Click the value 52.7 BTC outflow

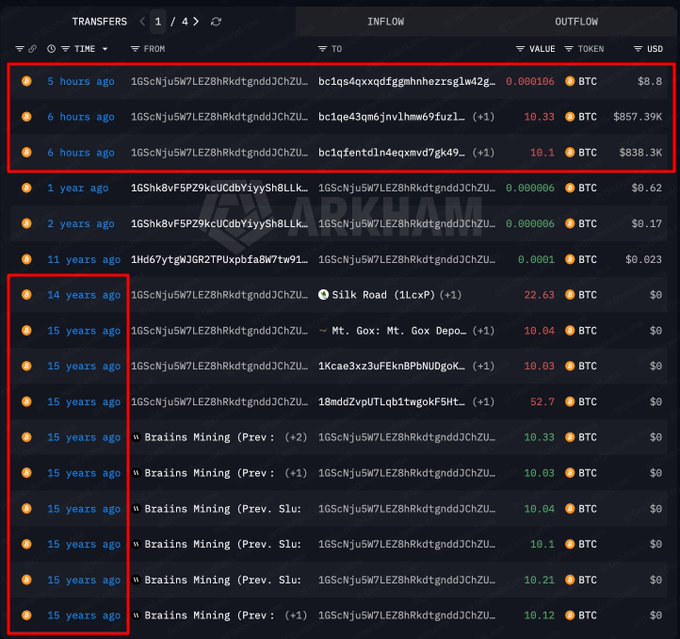542,402
